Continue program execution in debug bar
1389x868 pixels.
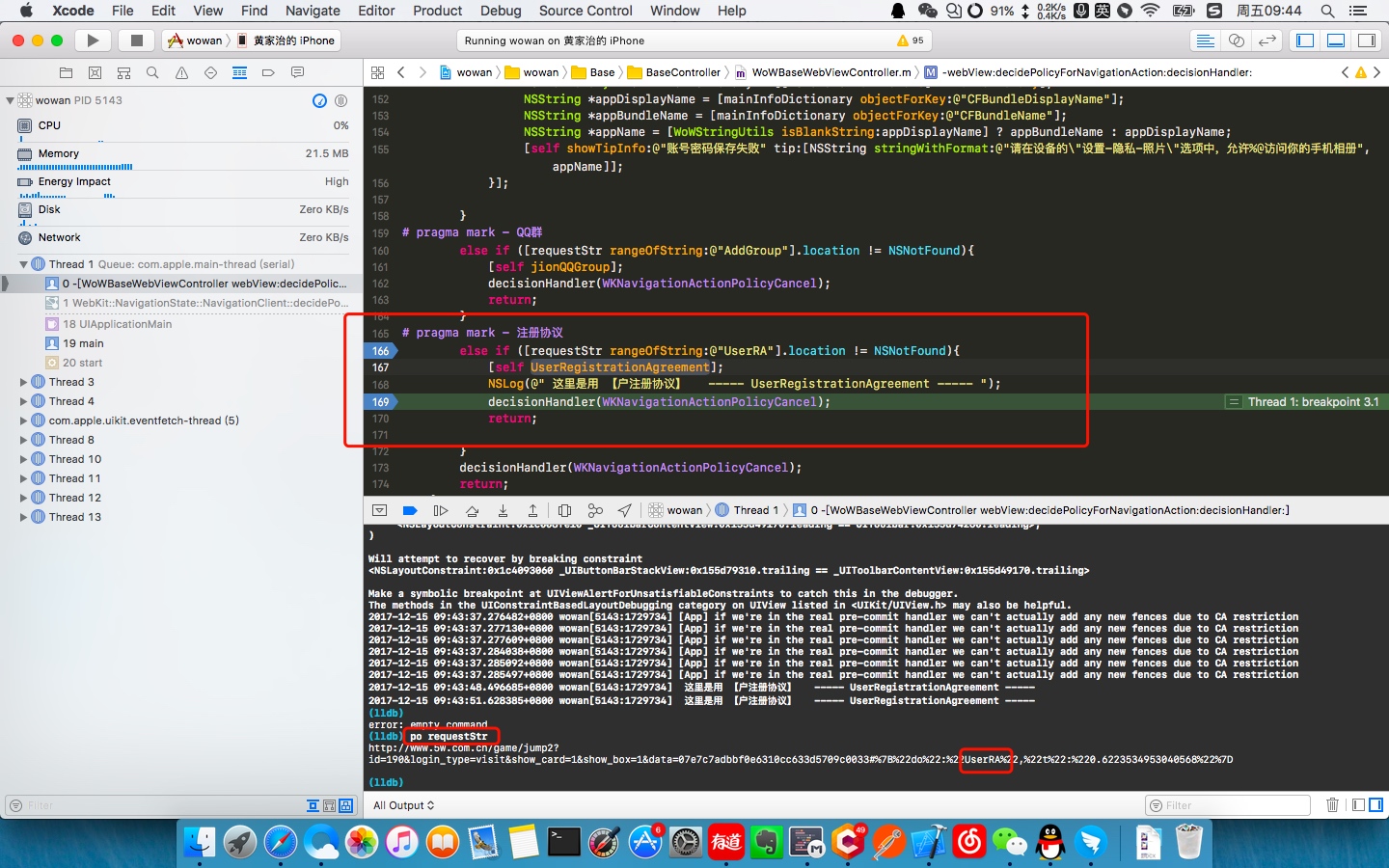coord(441,510)
